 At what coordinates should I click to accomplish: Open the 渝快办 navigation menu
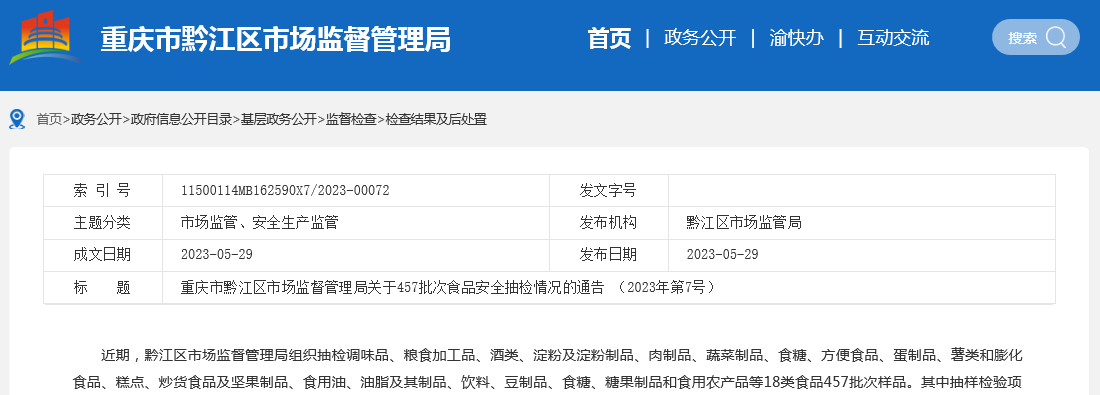(797, 38)
